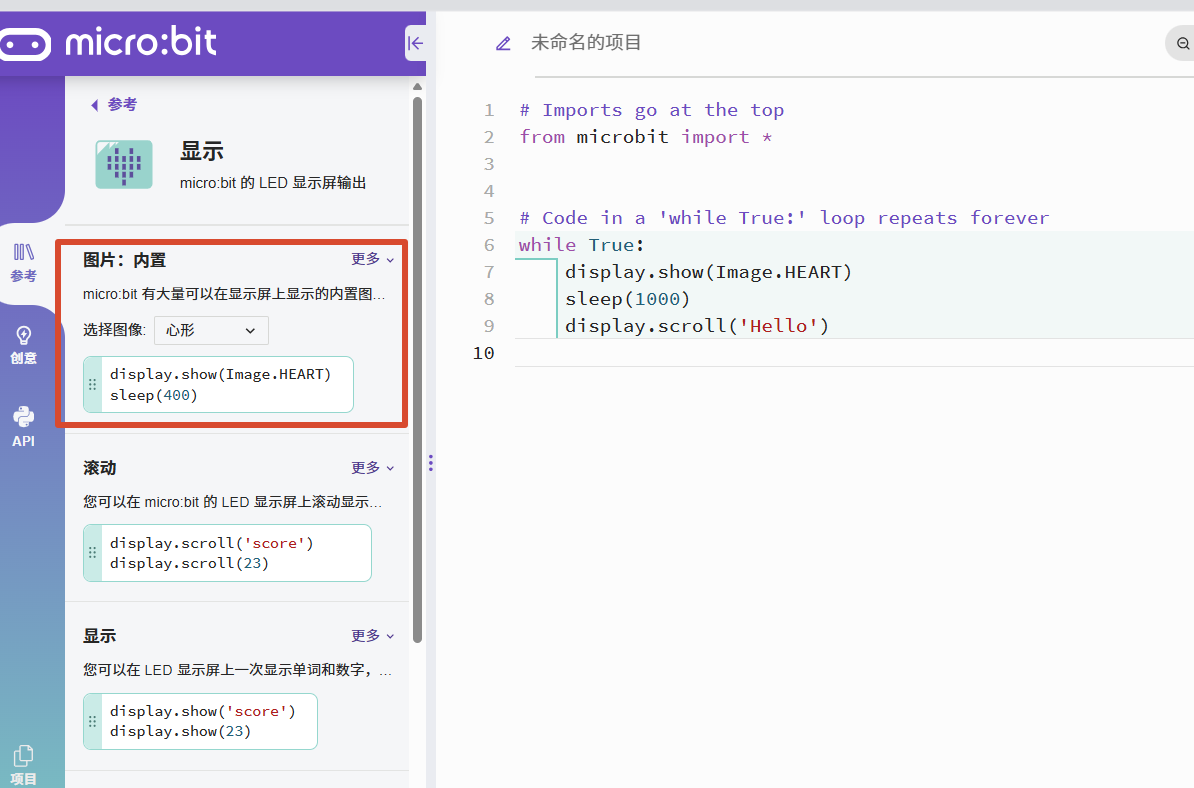Image resolution: width=1194 pixels, height=788 pixels.
Task: Open the 选择图像 心形 dropdown
Action: [x=211, y=330]
